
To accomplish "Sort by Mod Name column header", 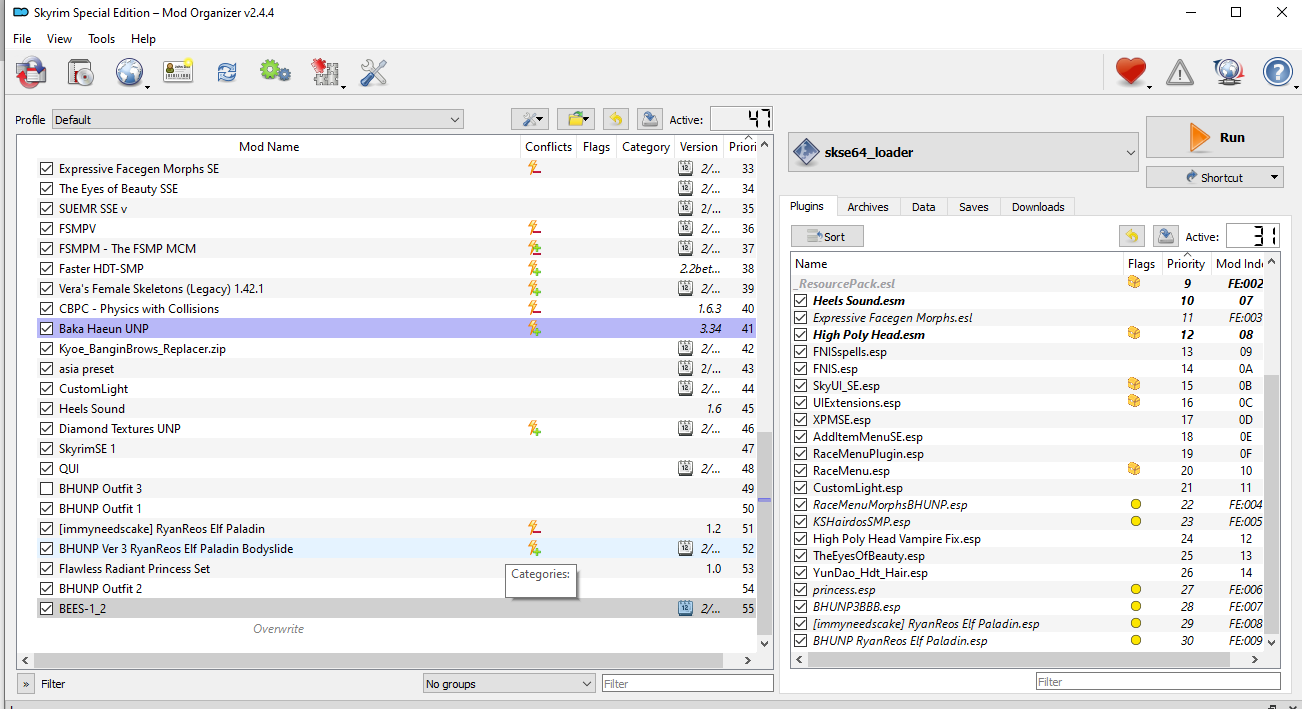I will click(269, 147).
